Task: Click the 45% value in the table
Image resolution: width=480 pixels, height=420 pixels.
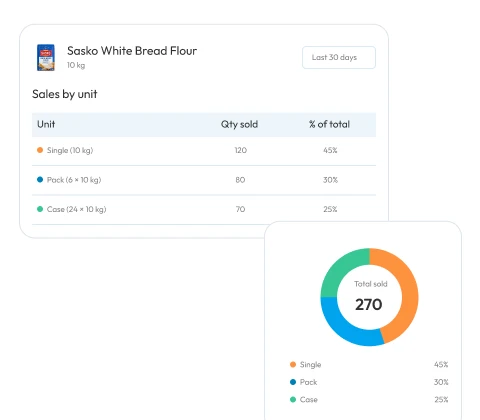Action: point(330,150)
